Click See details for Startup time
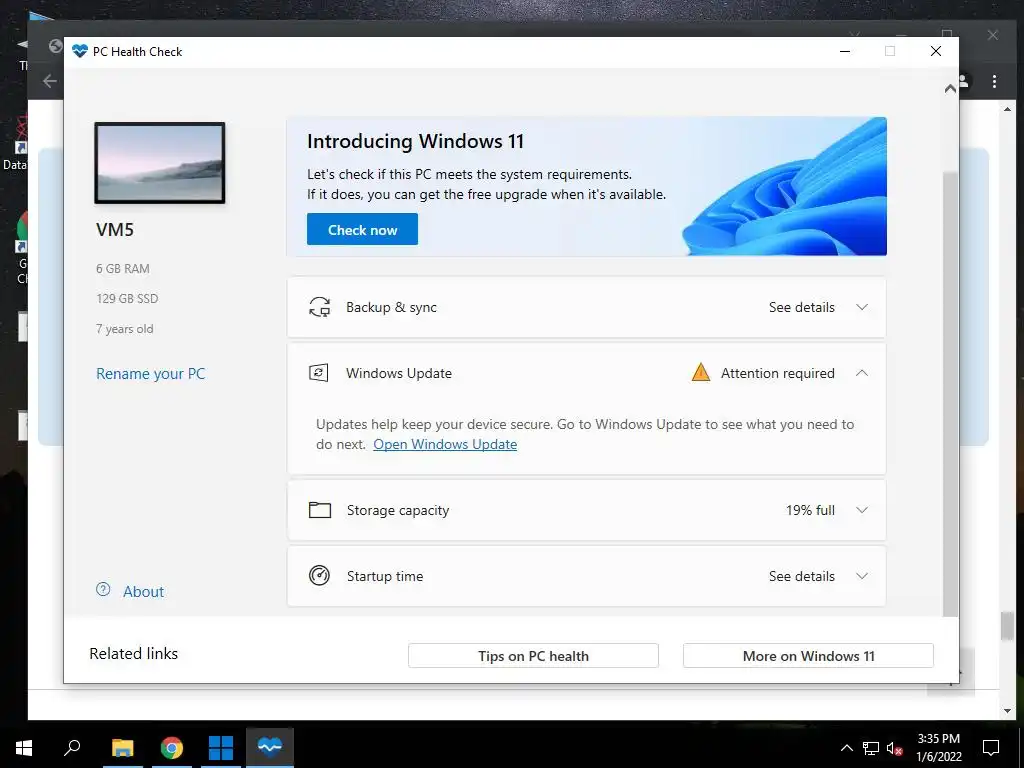 coord(801,576)
